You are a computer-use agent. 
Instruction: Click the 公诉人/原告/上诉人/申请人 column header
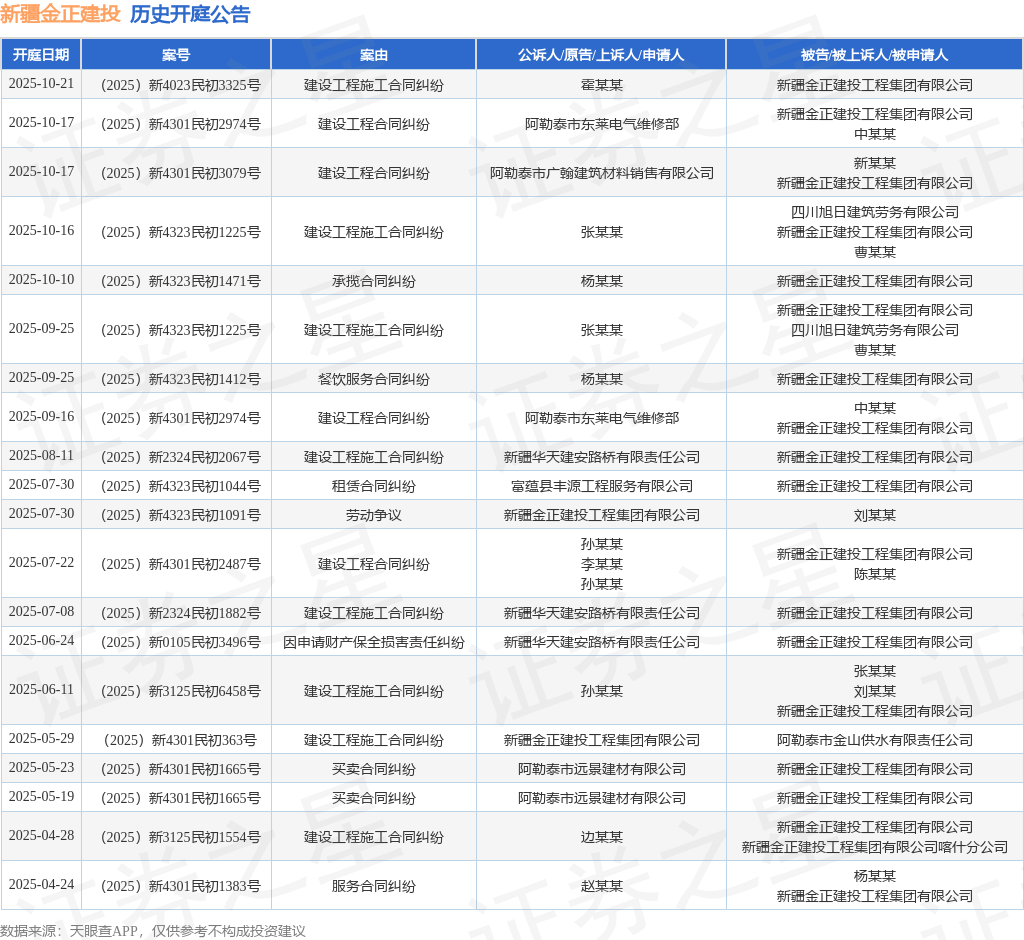(x=601, y=55)
